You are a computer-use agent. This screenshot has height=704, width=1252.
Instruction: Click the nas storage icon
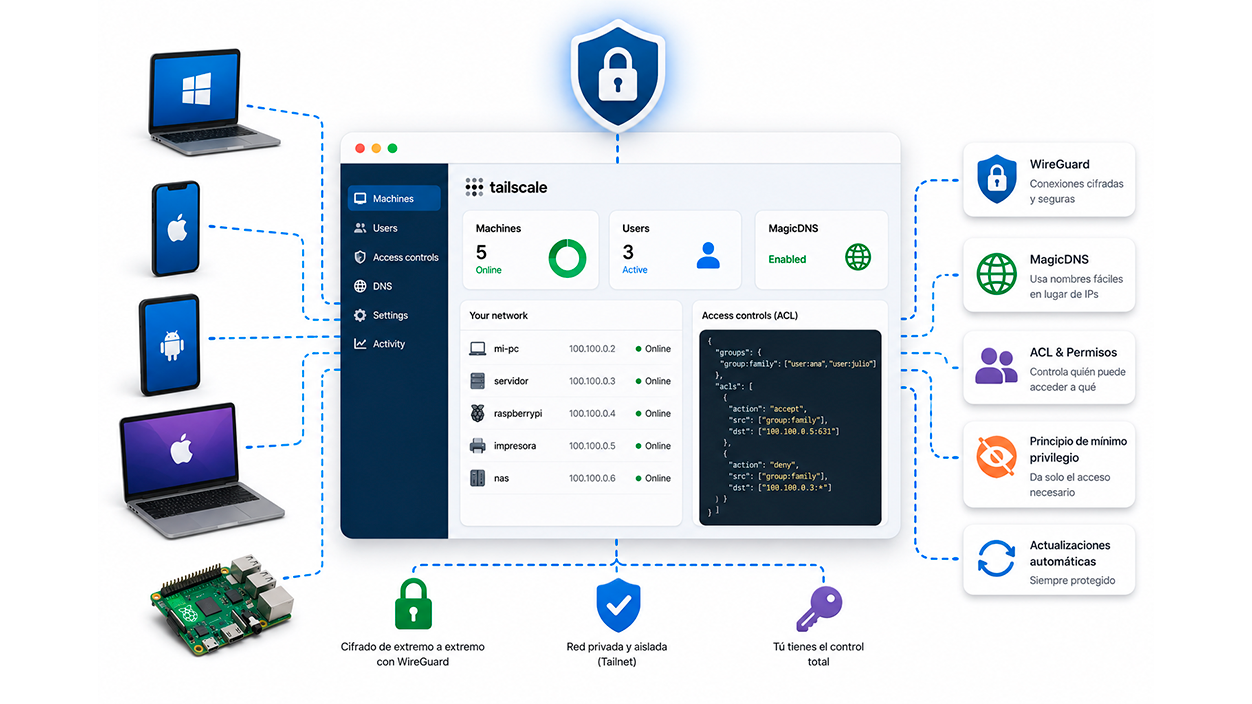point(478,478)
